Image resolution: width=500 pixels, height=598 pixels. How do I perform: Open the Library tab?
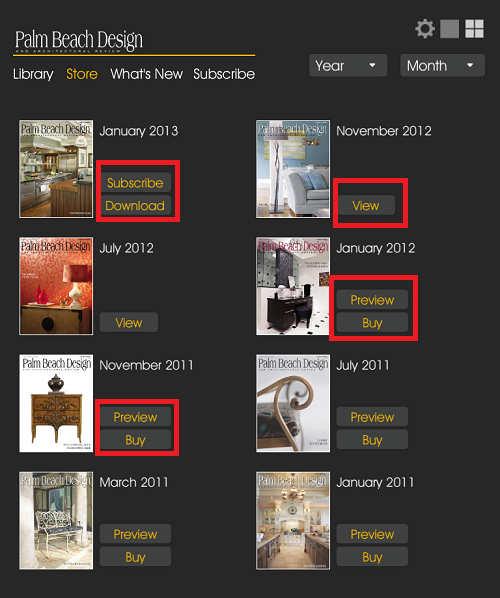pos(33,74)
